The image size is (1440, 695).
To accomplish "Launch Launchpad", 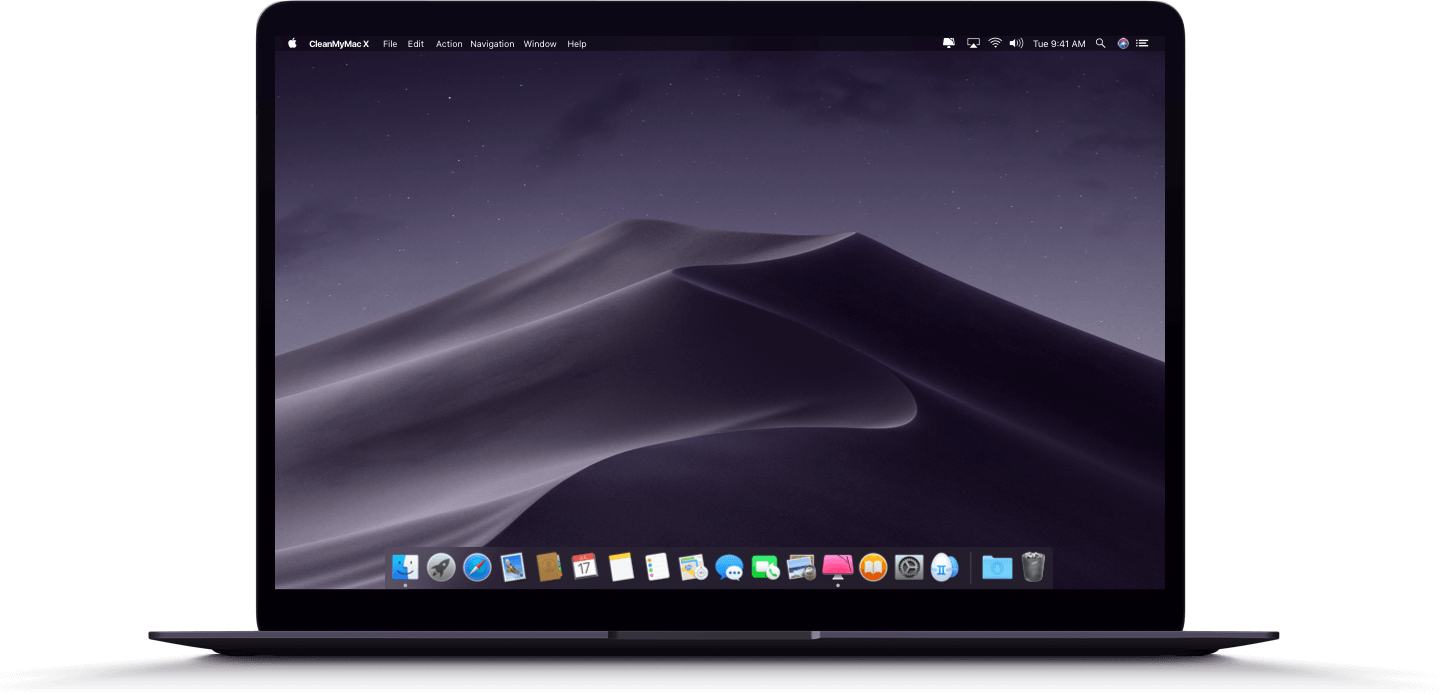I will [x=441, y=567].
